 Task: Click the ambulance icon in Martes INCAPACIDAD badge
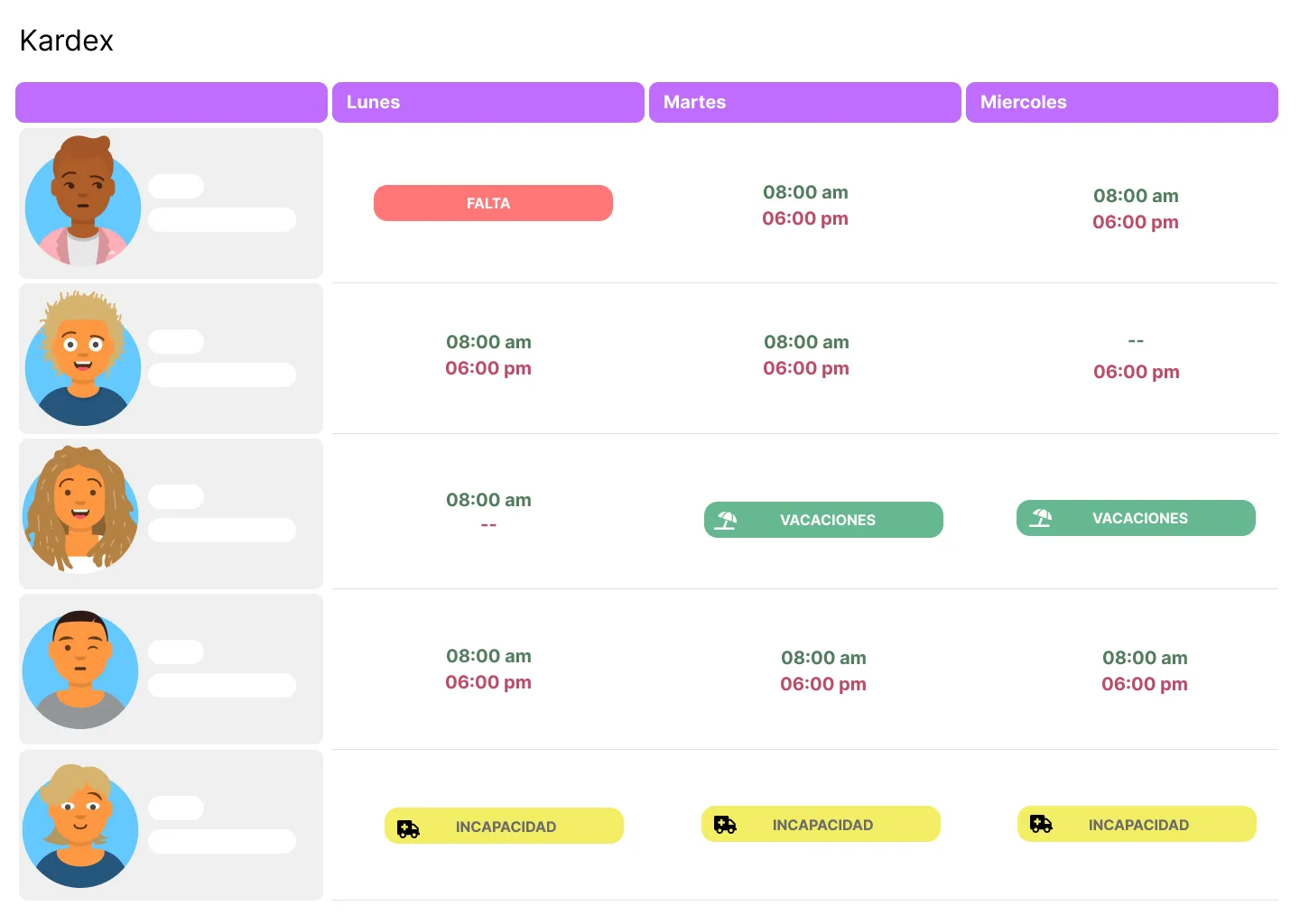click(725, 825)
